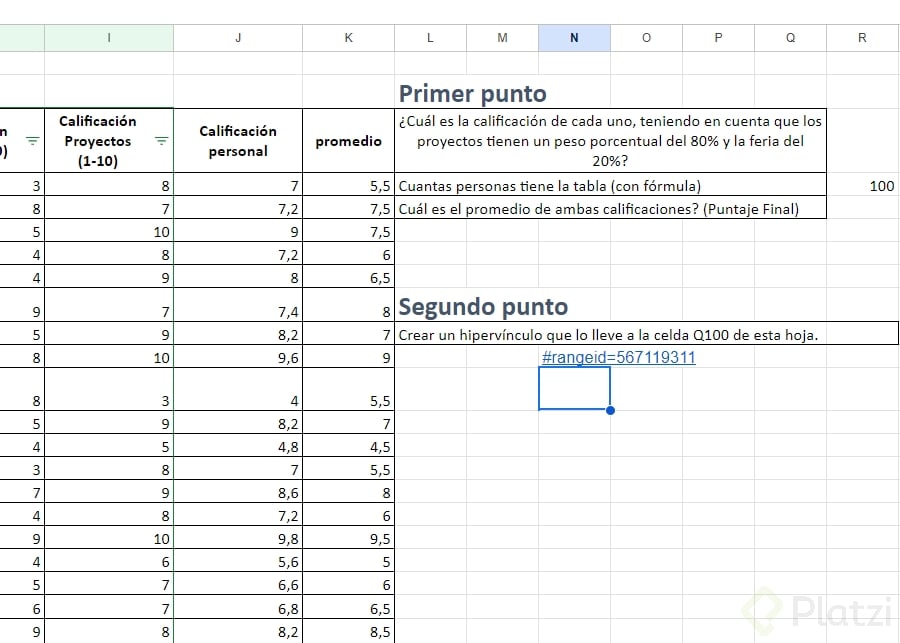The height and width of the screenshot is (643, 900).
Task: Click the 'promedio' header cell
Action: pos(348,141)
